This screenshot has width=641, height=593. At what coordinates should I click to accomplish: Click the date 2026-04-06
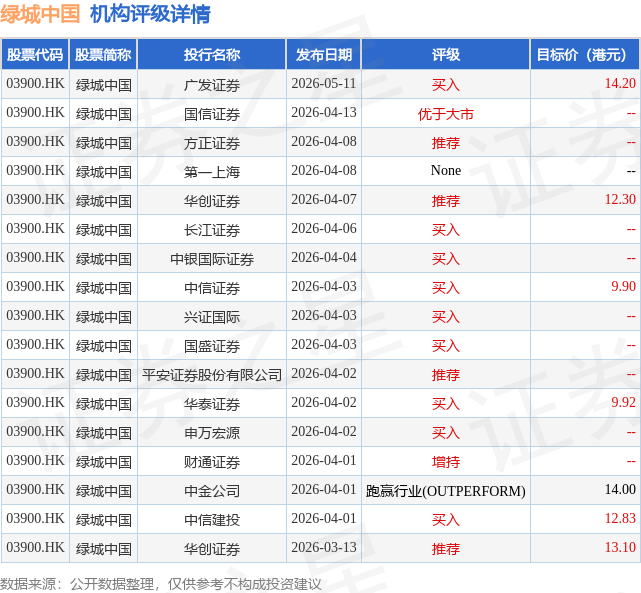324,228
